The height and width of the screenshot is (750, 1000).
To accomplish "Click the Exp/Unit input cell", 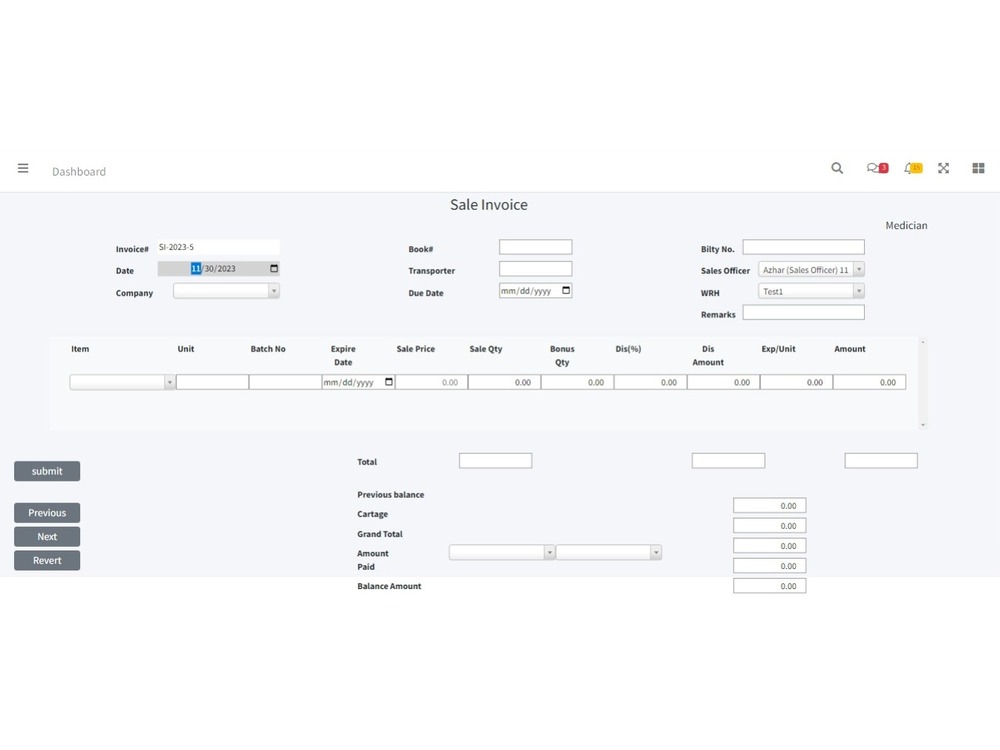I will pyautogui.click(x=797, y=382).
